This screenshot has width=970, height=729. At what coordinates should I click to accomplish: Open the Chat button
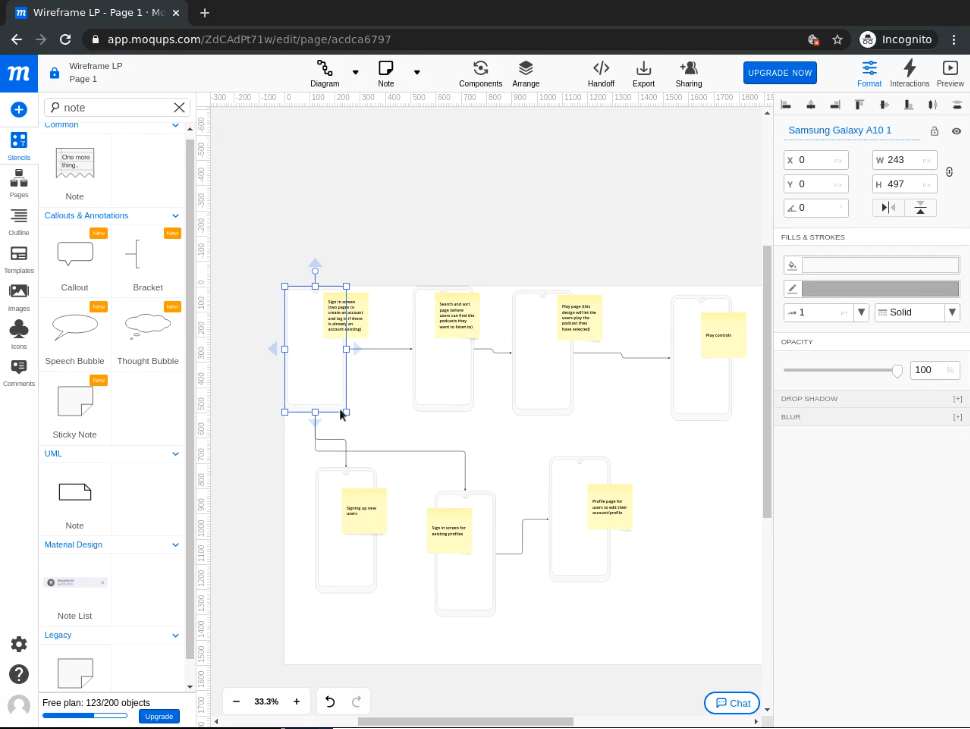point(732,703)
